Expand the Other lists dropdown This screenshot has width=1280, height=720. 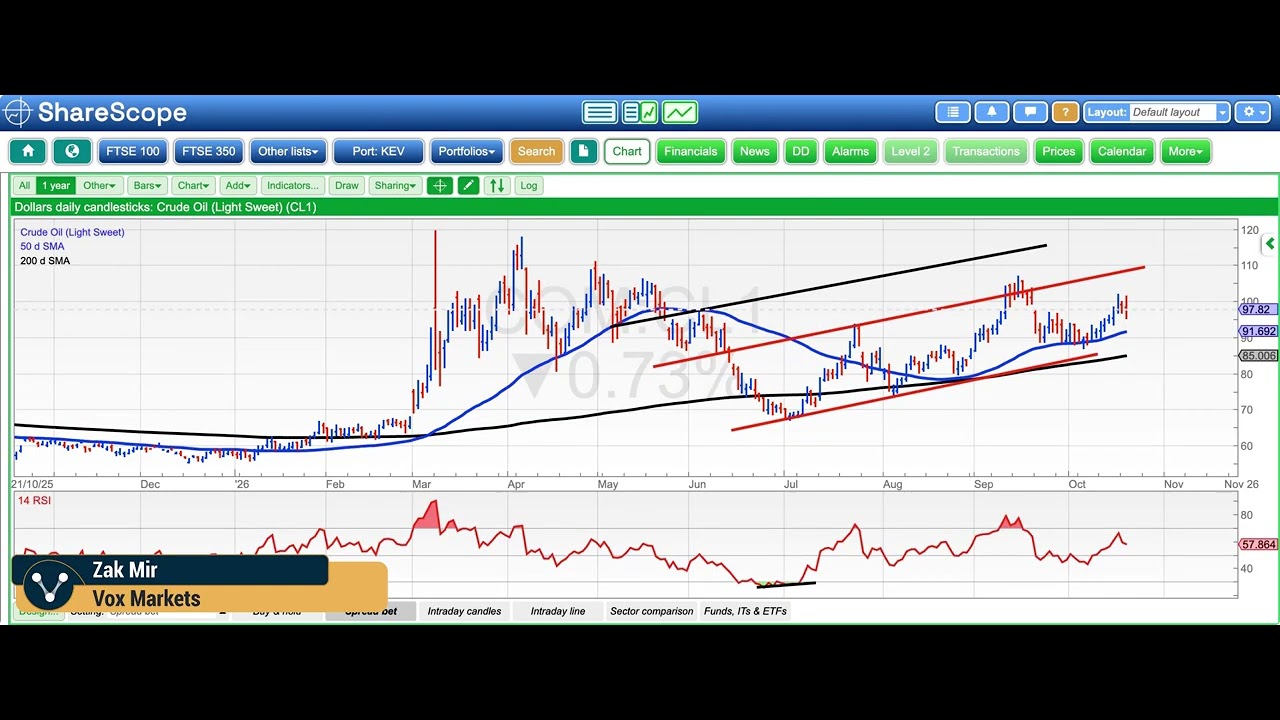288,152
